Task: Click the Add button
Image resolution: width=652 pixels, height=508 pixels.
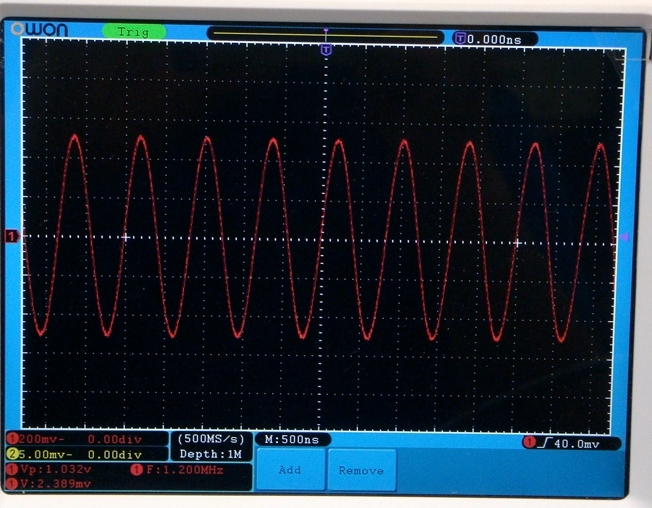Action: [290, 470]
